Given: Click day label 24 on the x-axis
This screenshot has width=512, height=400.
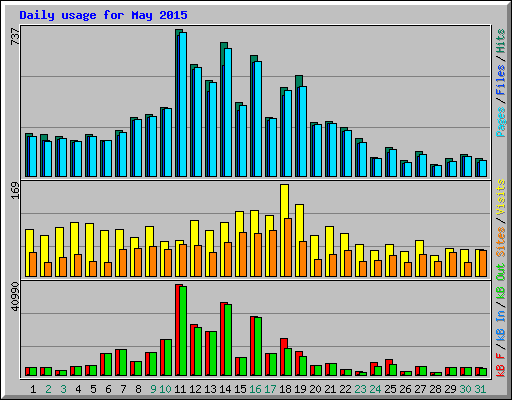Looking at the screenshot, I should 375,389.
